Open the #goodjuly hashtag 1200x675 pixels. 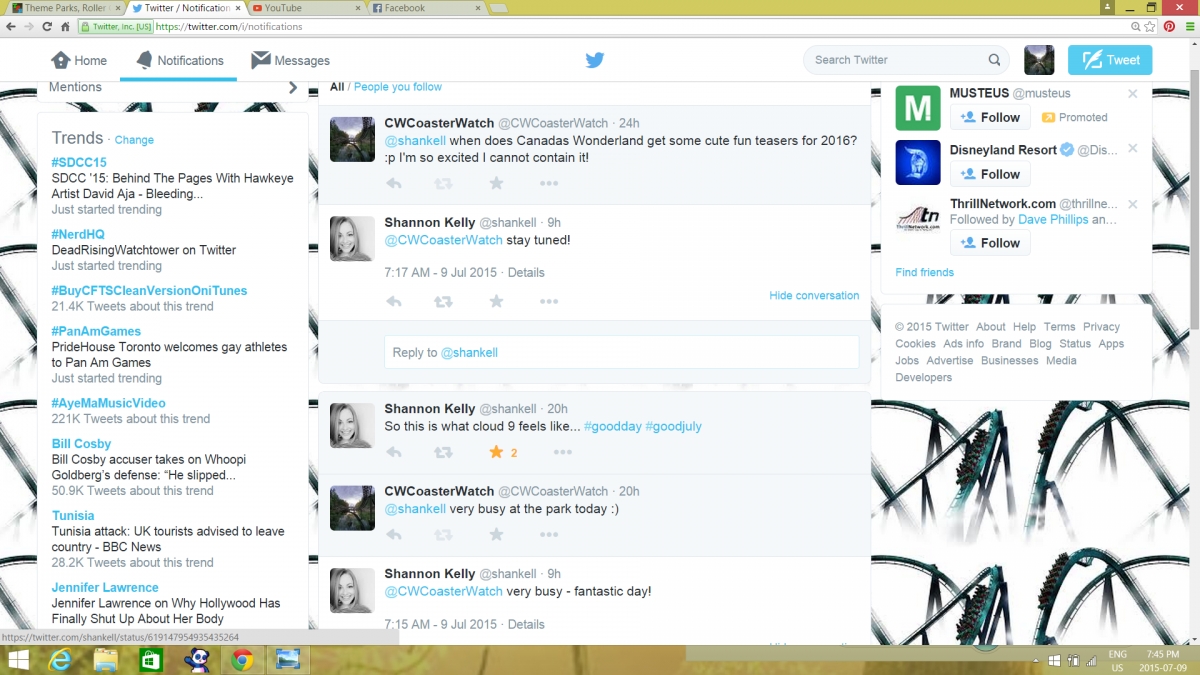point(674,426)
